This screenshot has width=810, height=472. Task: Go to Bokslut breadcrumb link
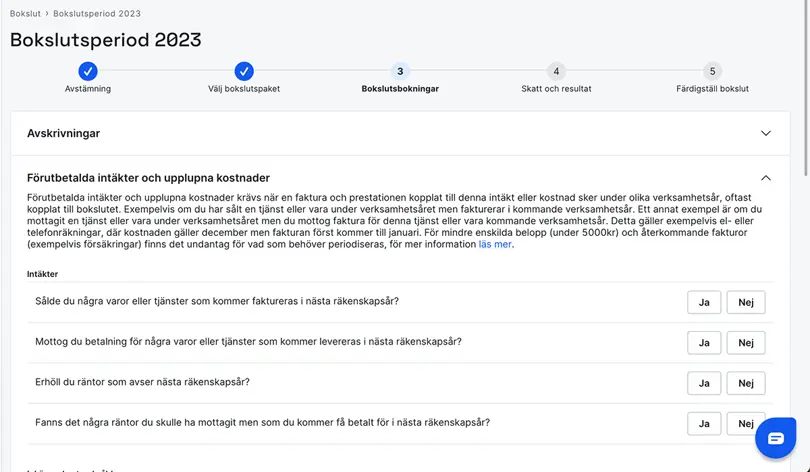(25, 13)
